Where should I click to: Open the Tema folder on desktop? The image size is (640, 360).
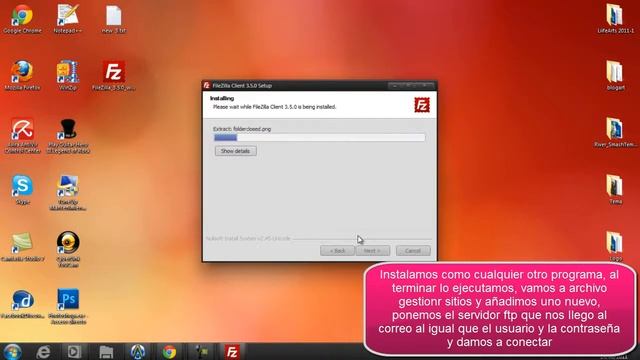[615, 190]
